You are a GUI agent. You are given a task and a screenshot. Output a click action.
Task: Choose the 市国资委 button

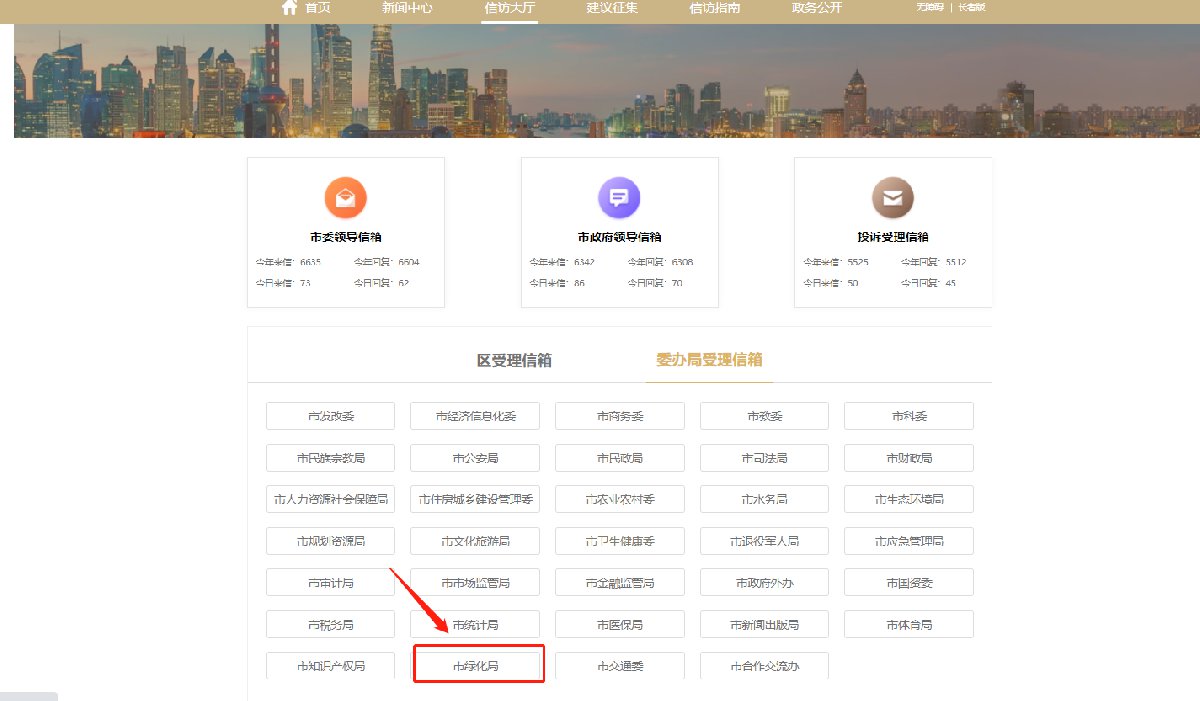coord(909,583)
